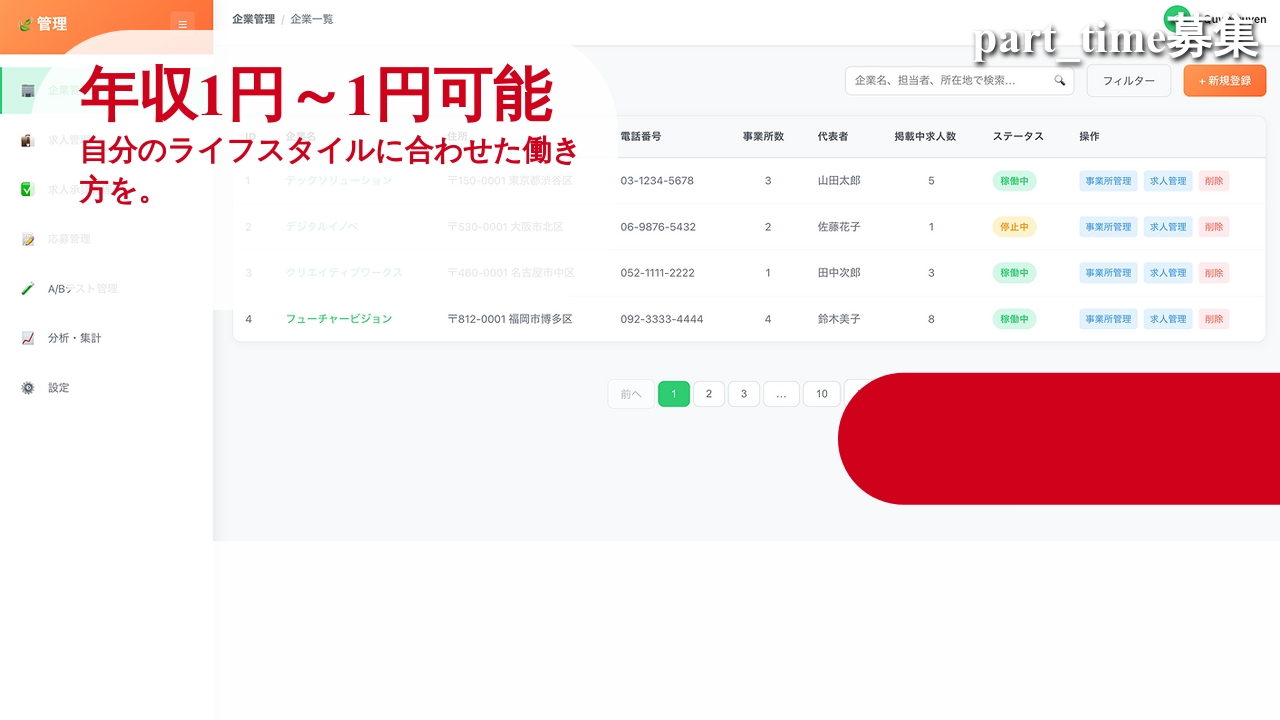Toggle 稼働中 status for テックソリューション
The height and width of the screenshot is (720, 1280).
(1014, 181)
